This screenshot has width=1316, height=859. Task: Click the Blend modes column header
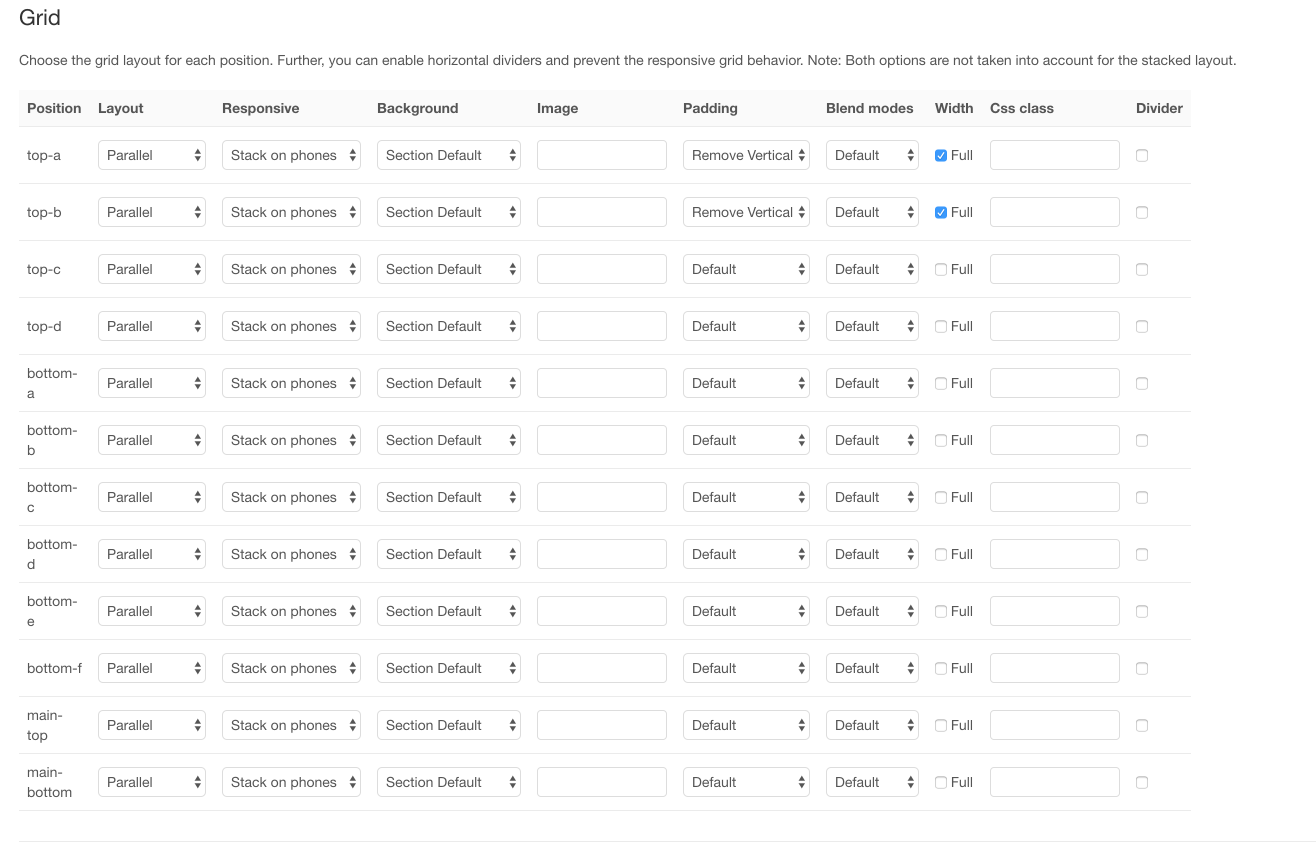(870, 108)
